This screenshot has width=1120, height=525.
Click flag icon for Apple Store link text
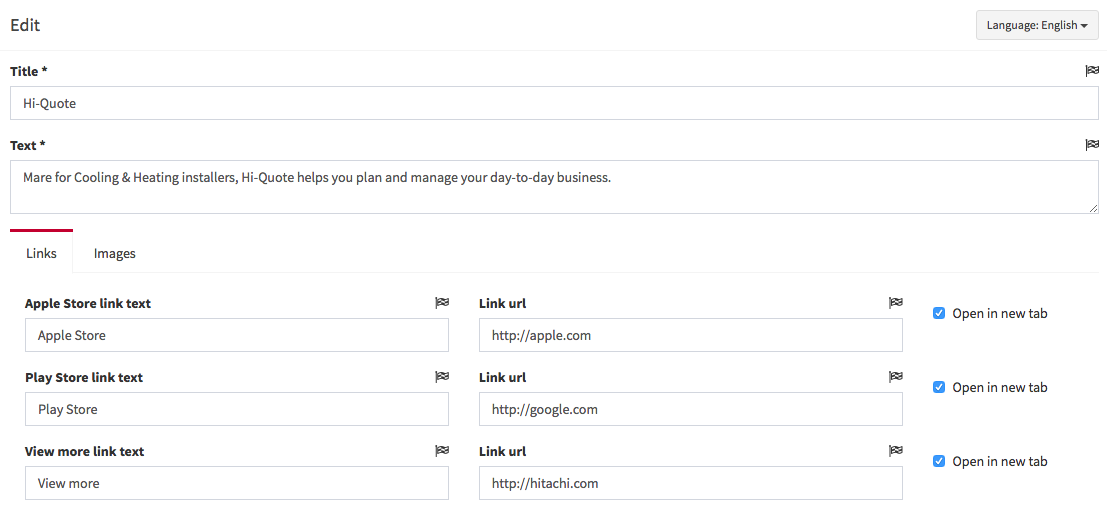[x=442, y=303]
